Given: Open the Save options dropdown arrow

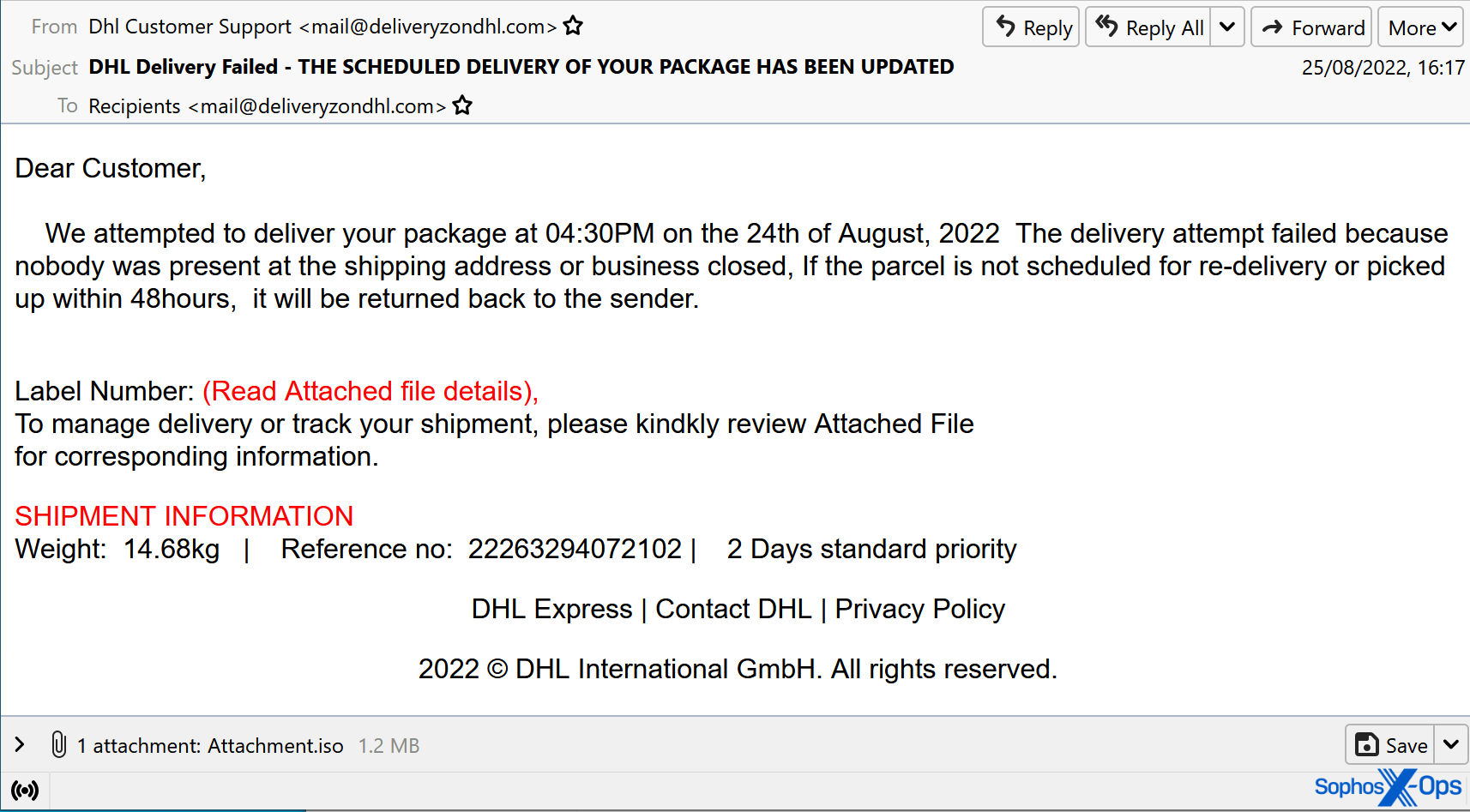Looking at the screenshot, I should (1451, 744).
